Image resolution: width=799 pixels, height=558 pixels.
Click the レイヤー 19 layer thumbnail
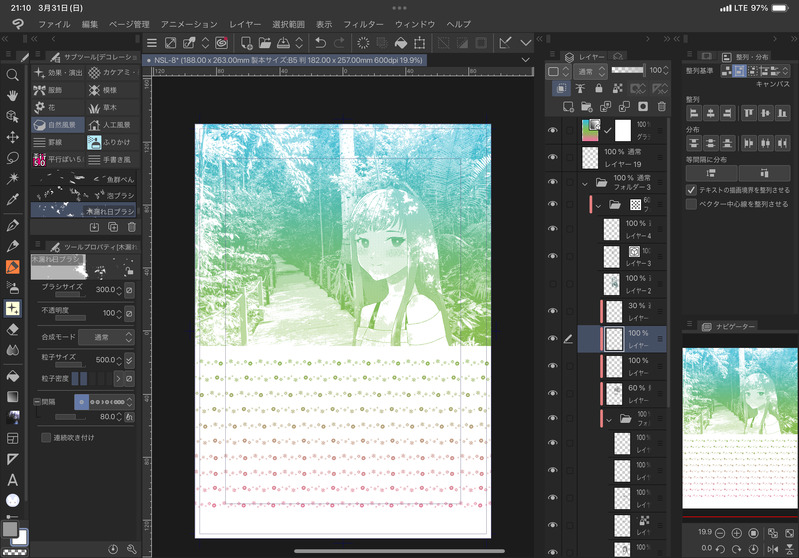click(x=590, y=157)
